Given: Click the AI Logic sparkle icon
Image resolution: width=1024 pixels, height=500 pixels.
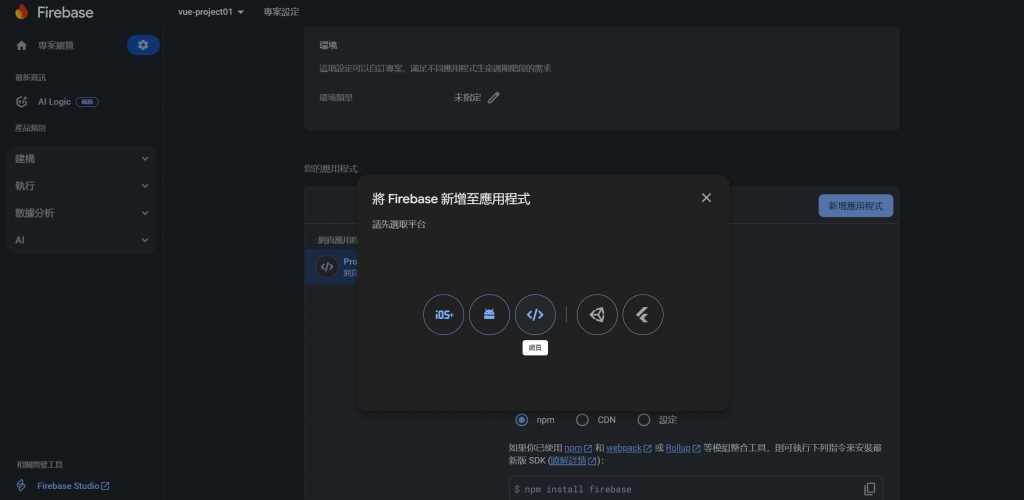Looking at the screenshot, I should (x=22, y=102).
